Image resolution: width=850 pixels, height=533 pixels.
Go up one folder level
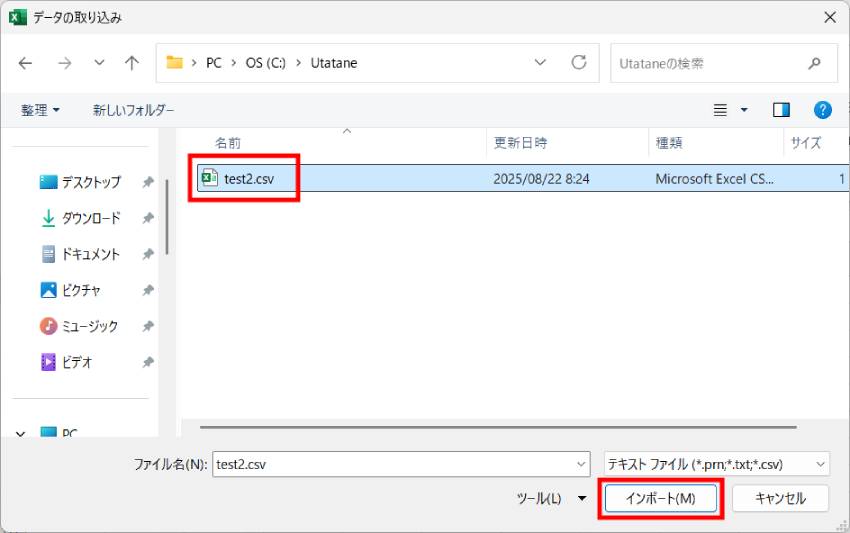point(132,63)
